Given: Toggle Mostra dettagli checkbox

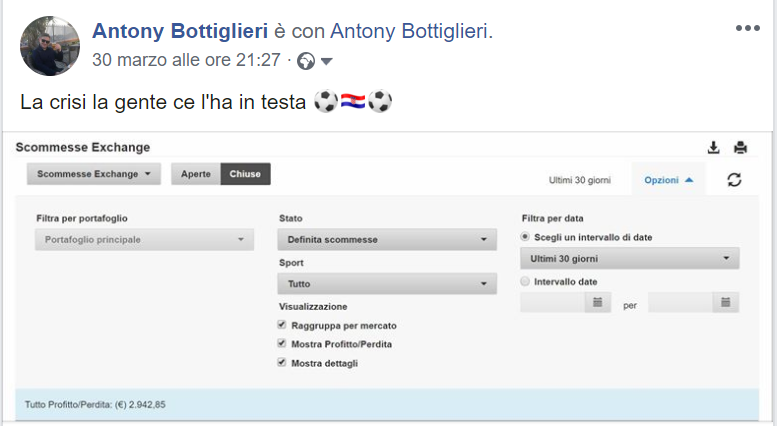Looking at the screenshot, I should point(283,363).
